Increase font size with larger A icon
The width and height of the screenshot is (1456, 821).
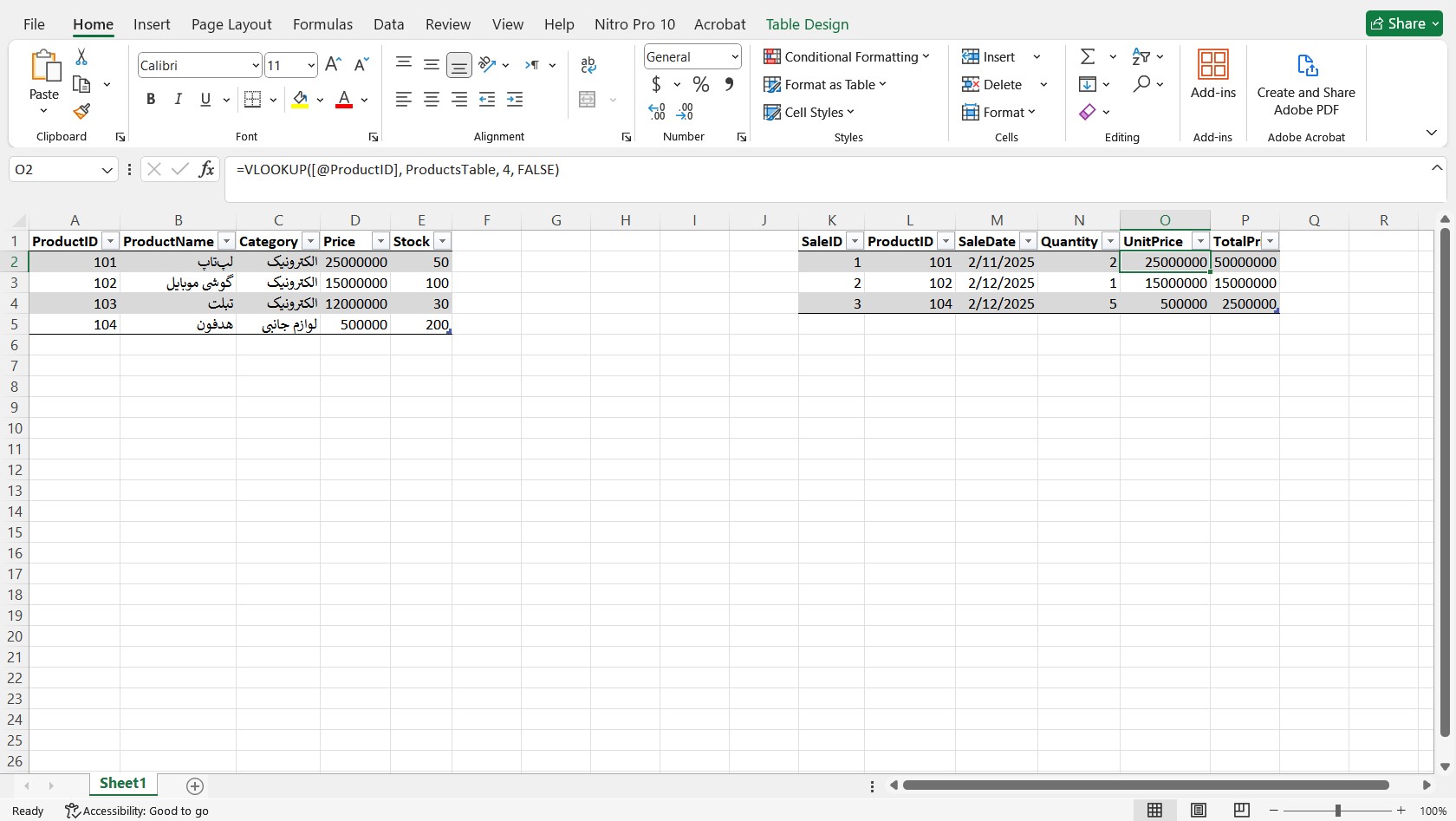pyautogui.click(x=333, y=64)
